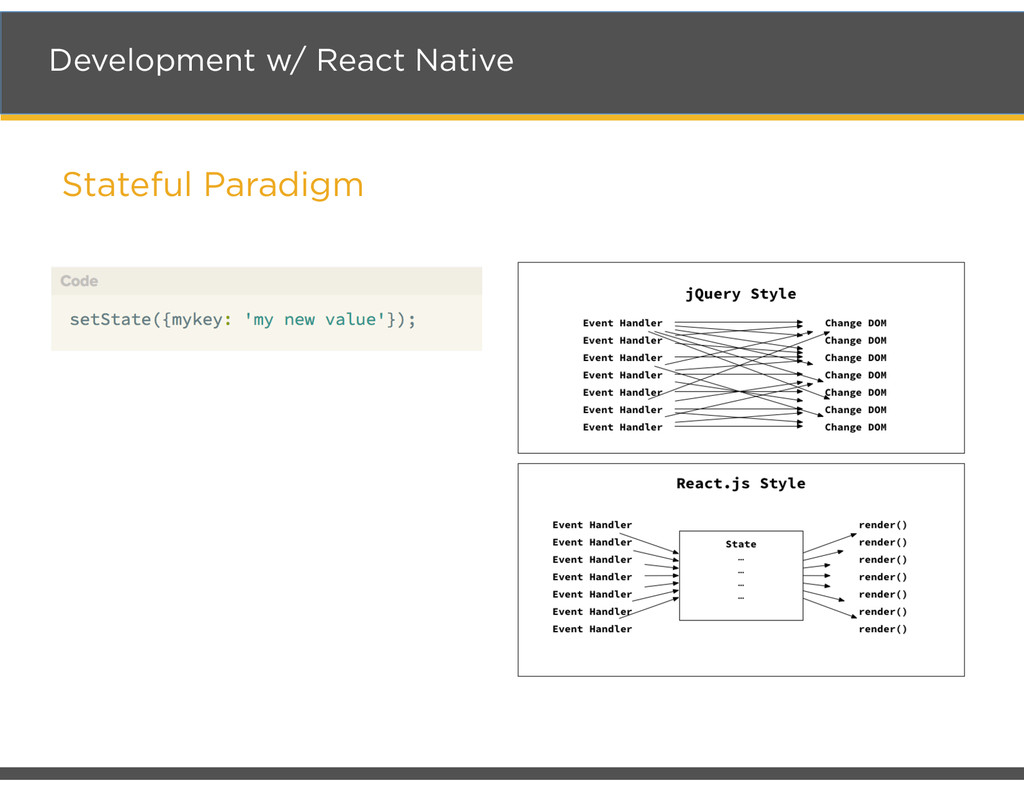Click the 'jQuery Style' diagram title

click(741, 294)
